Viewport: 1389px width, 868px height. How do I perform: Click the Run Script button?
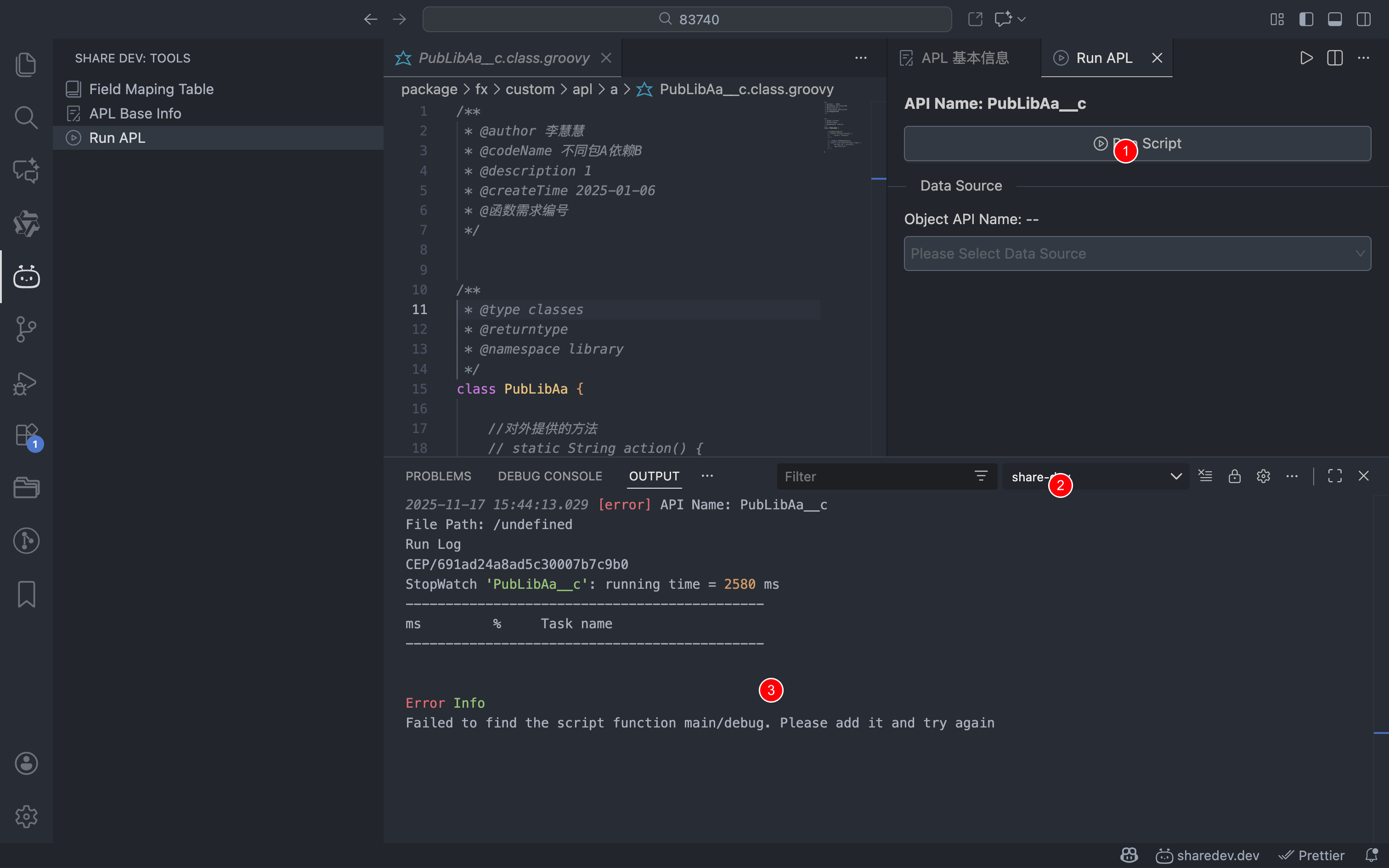1136,143
